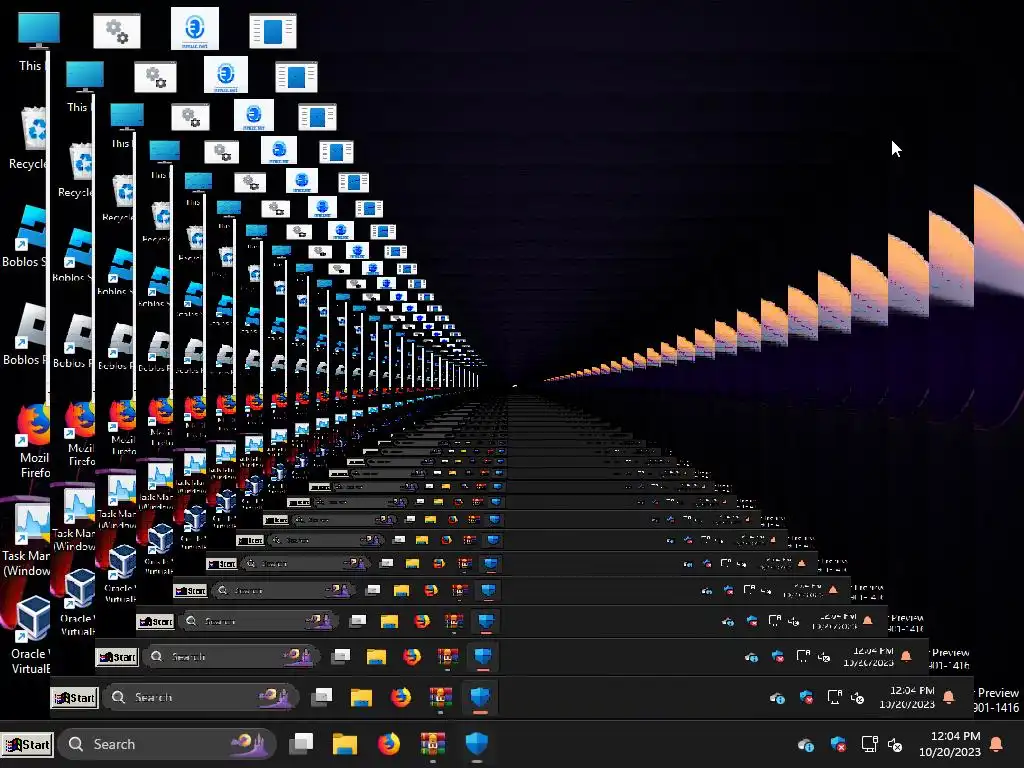Click the Firefox icon in the first nested taskbar copy
This screenshot has width=1024, height=768.
pyautogui.click(x=401, y=697)
